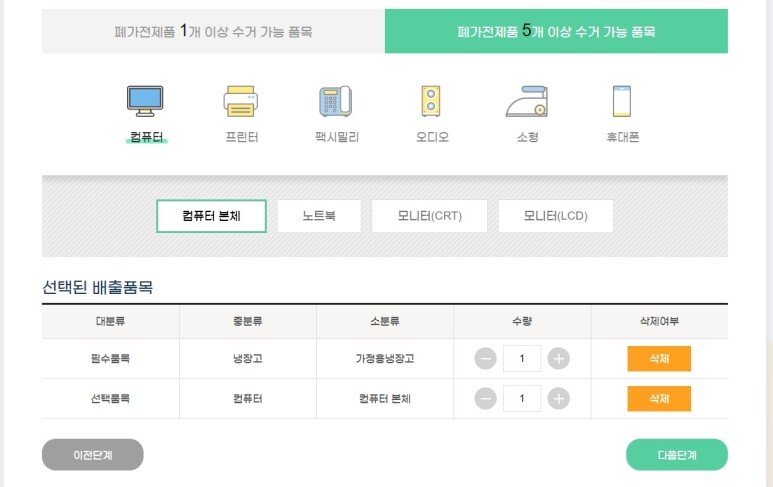Click the 필수품목 cell
The width and height of the screenshot is (773, 487).
pos(110,358)
